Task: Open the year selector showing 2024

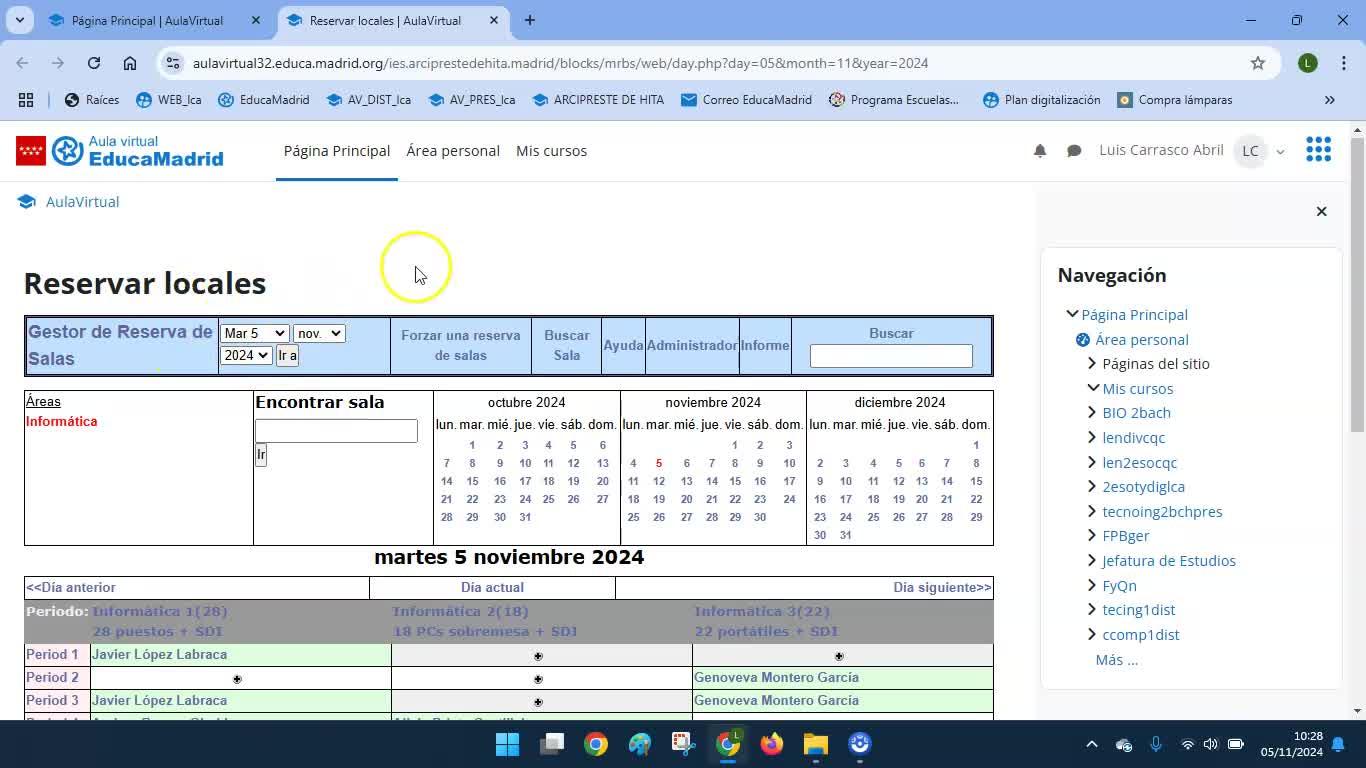Action: [246, 355]
